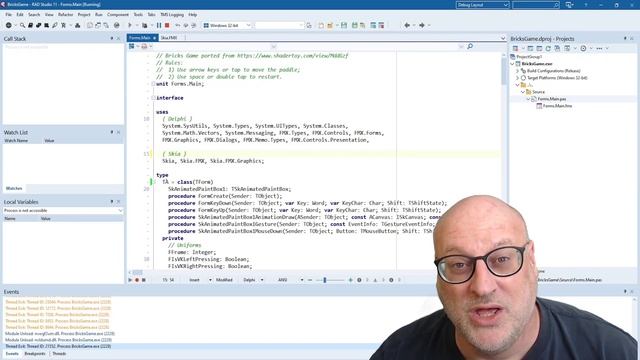Click the macro play icon in the editor status bar
The image size is (640, 360).
(130, 280)
